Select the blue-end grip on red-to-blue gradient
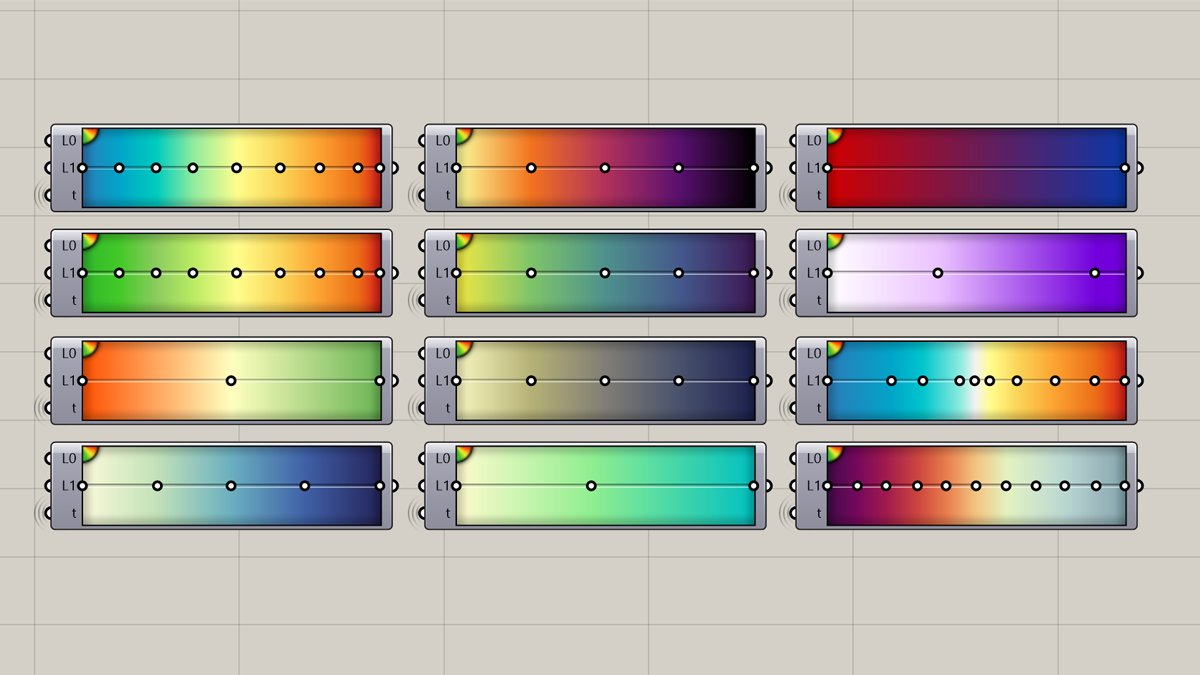 (x=1125, y=168)
